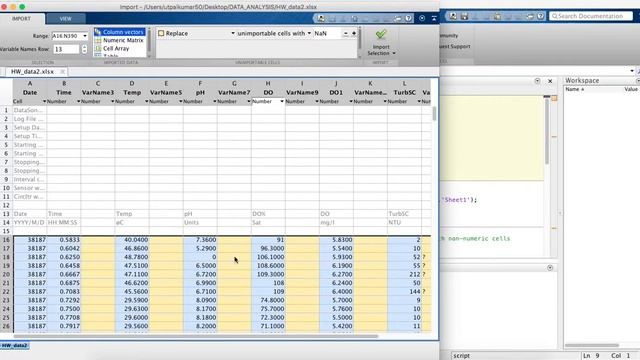Click Save icon in main MATLAB toolbar

(464, 16)
